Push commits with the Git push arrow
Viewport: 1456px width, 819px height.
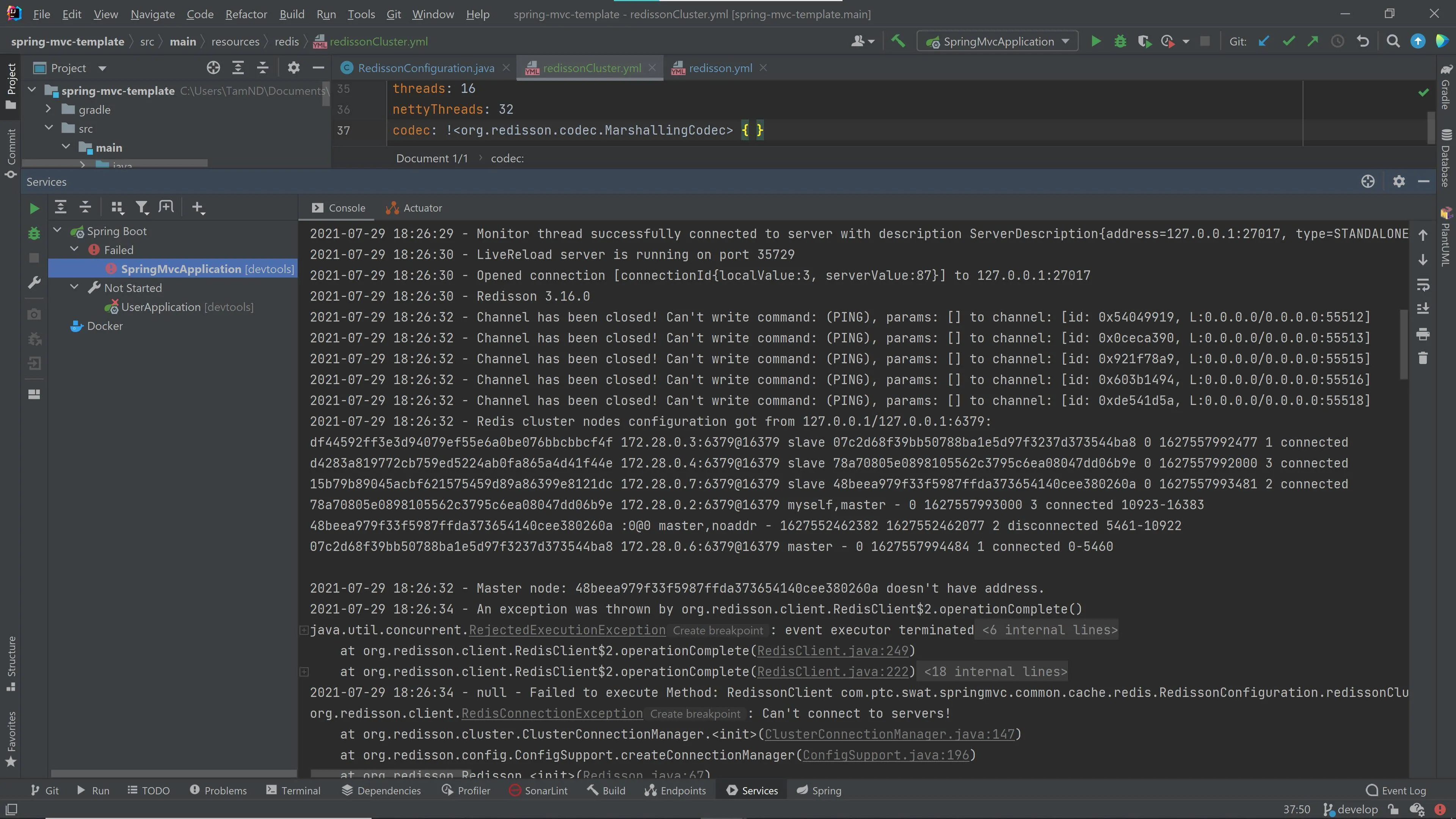[x=1313, y=41]
